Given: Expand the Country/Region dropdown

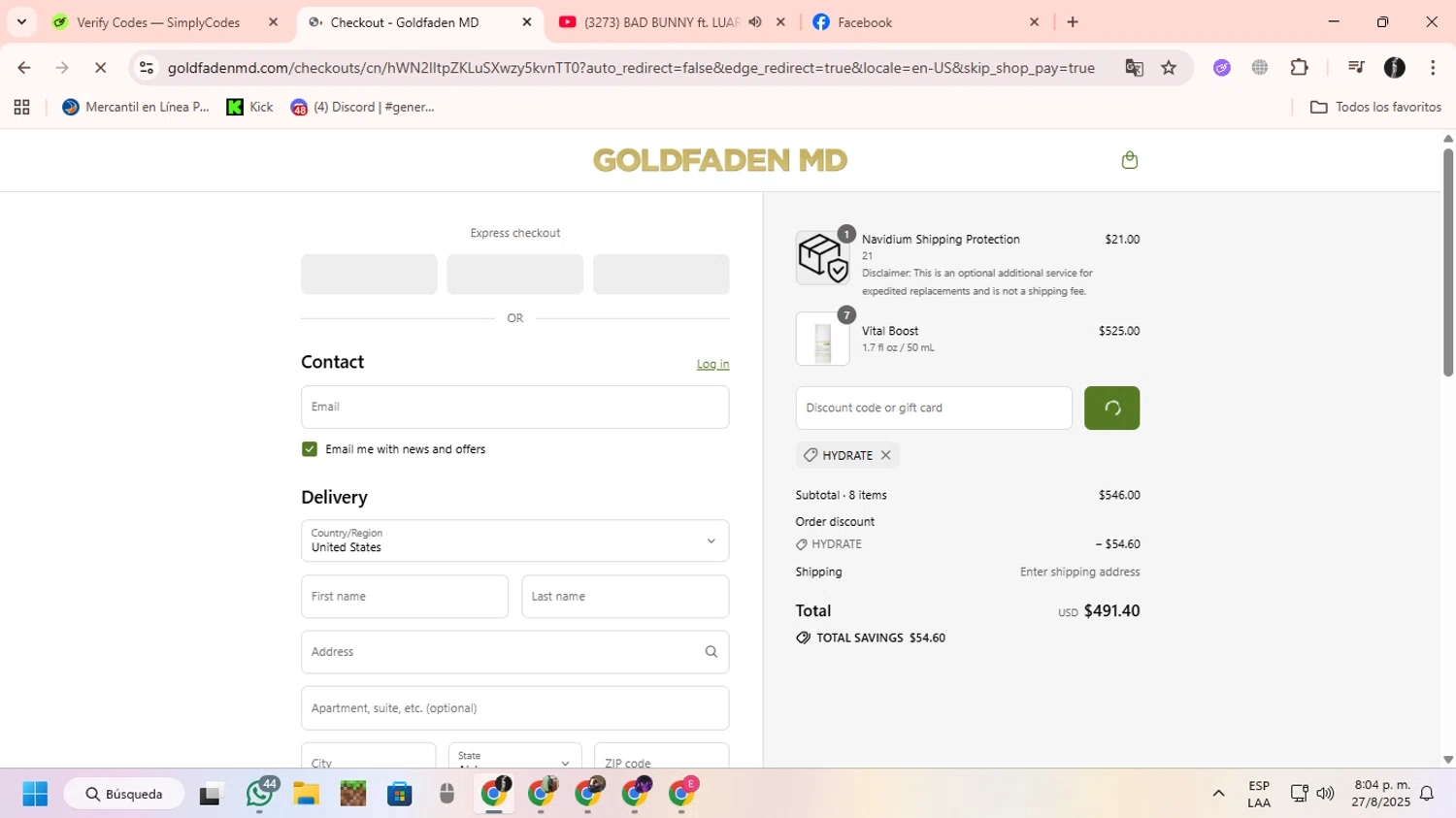Looking at the screenshot, I should (514, 540).
